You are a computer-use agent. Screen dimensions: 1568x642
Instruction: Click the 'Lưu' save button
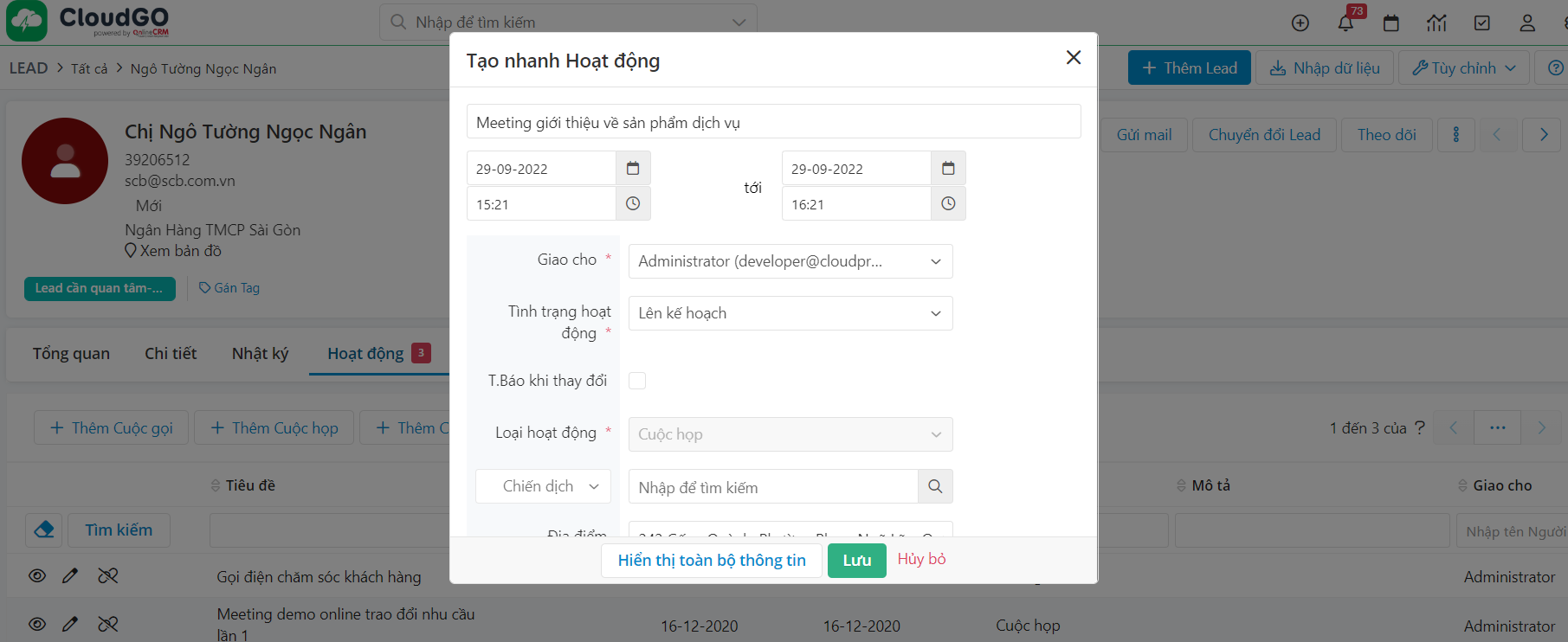pyautogui.click(x=856, y=560)
